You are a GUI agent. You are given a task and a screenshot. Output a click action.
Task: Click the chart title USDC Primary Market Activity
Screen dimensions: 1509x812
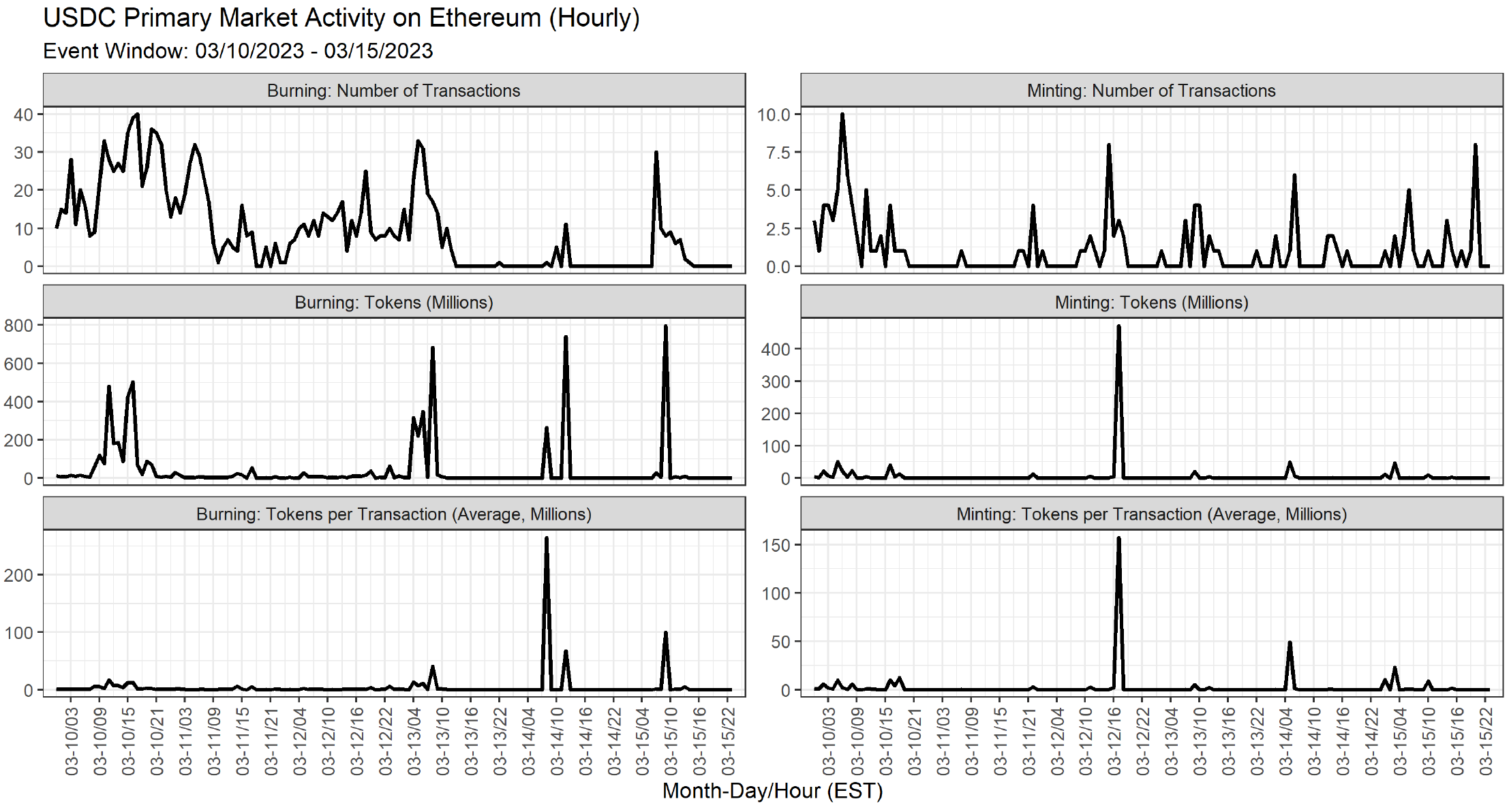pyautogui.click(x=341, y=18)
